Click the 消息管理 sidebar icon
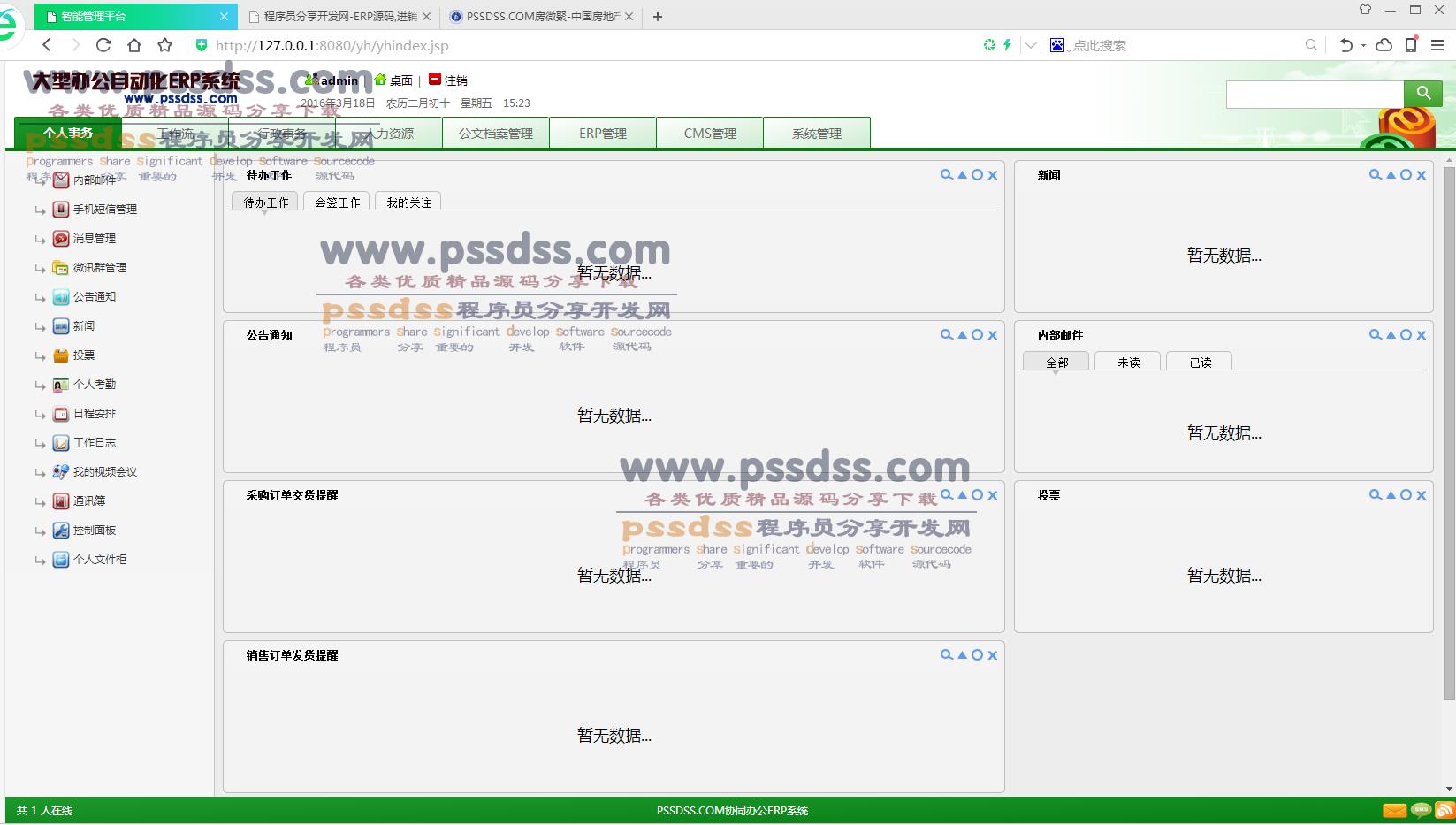The height and width of the screenshot is (825, 1456). tap(61, 239)
